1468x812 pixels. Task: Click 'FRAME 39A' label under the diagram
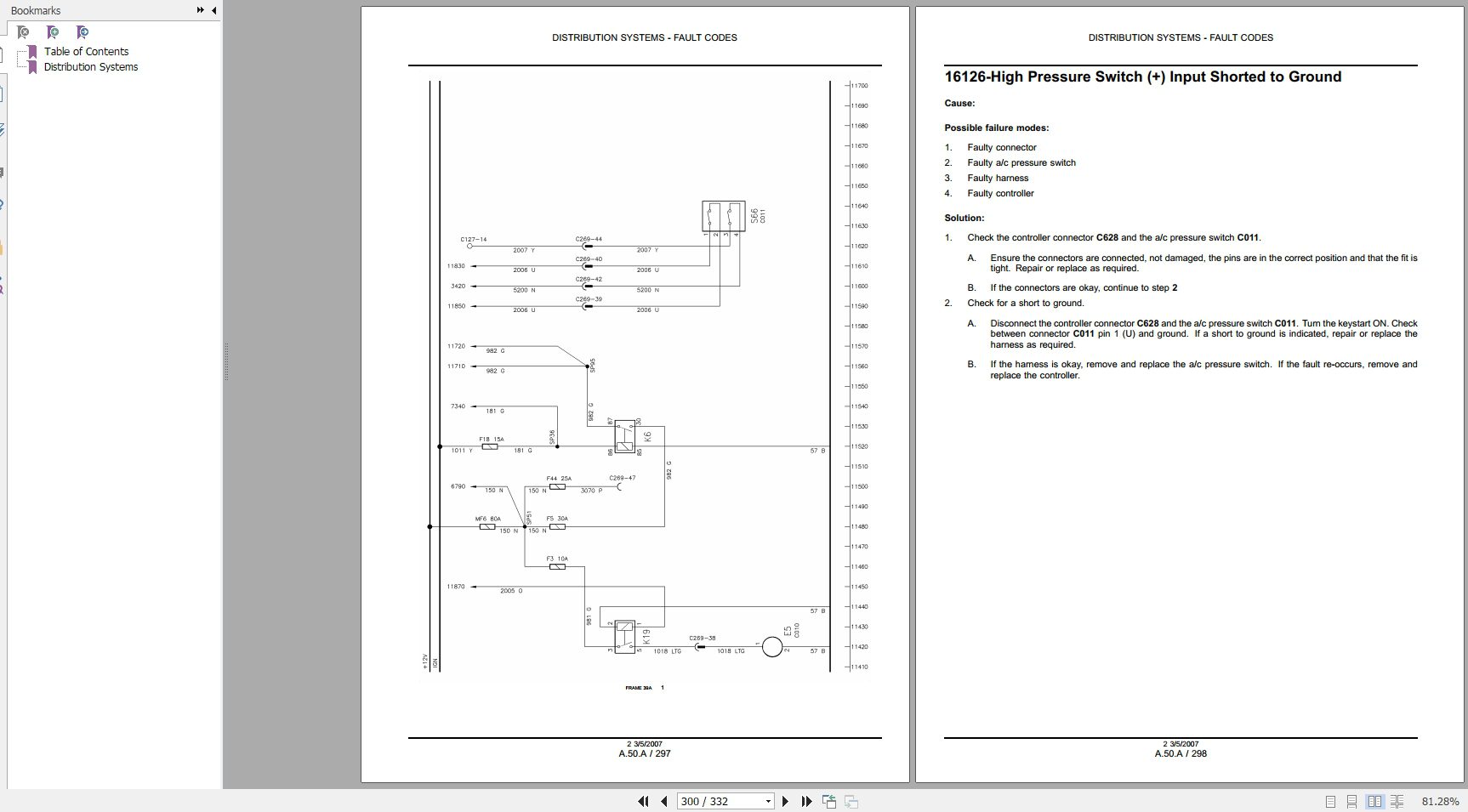[639, 688]
